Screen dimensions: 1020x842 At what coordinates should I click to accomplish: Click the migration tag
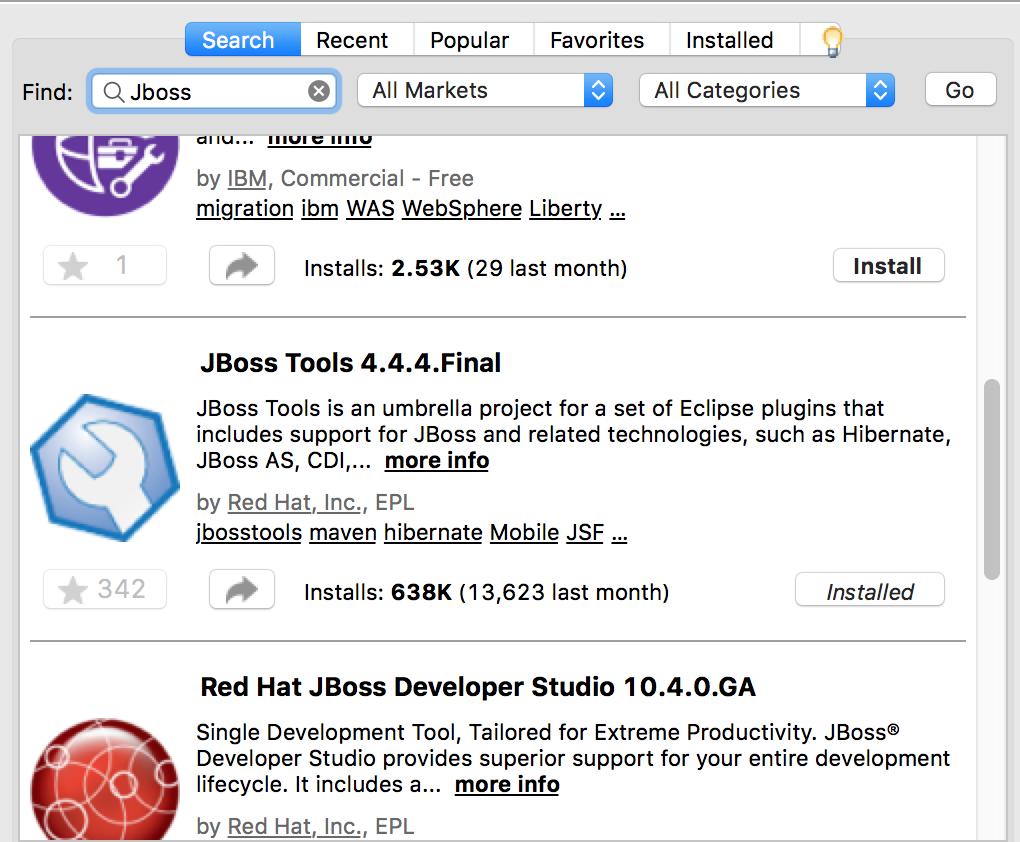click(x=245, y=208)
